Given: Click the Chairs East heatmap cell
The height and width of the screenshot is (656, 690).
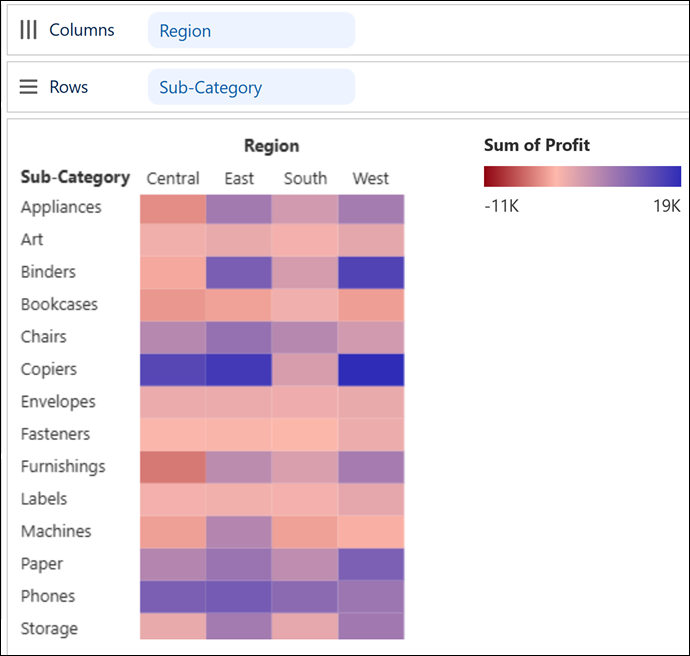Looking at the screenshot, I should click(239, 338).
